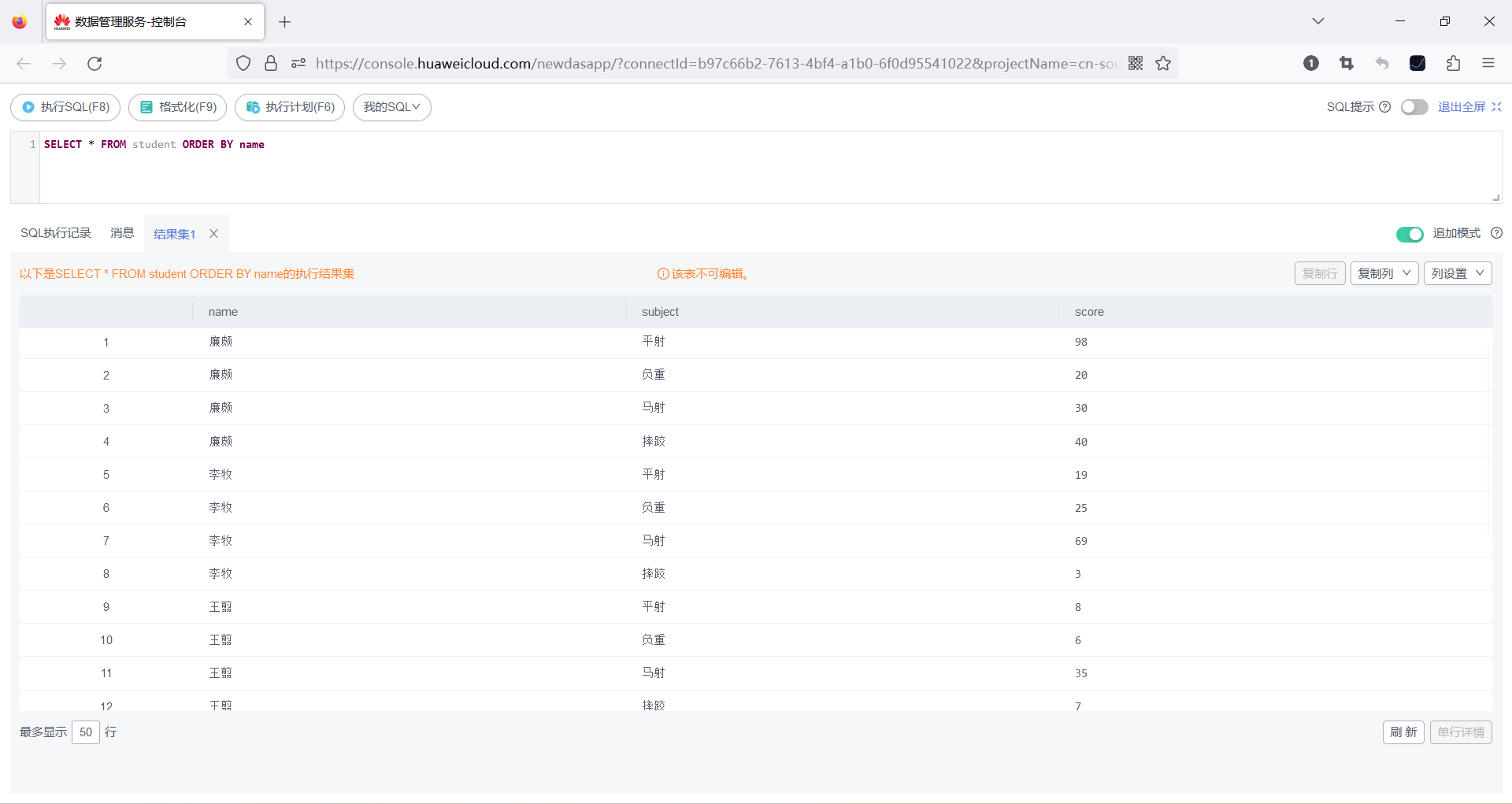Image resolution: width=1512 pixels, height=804 pixels.
Task: Click the crop screenshot extension icon
Action: tap(1347, 64)
